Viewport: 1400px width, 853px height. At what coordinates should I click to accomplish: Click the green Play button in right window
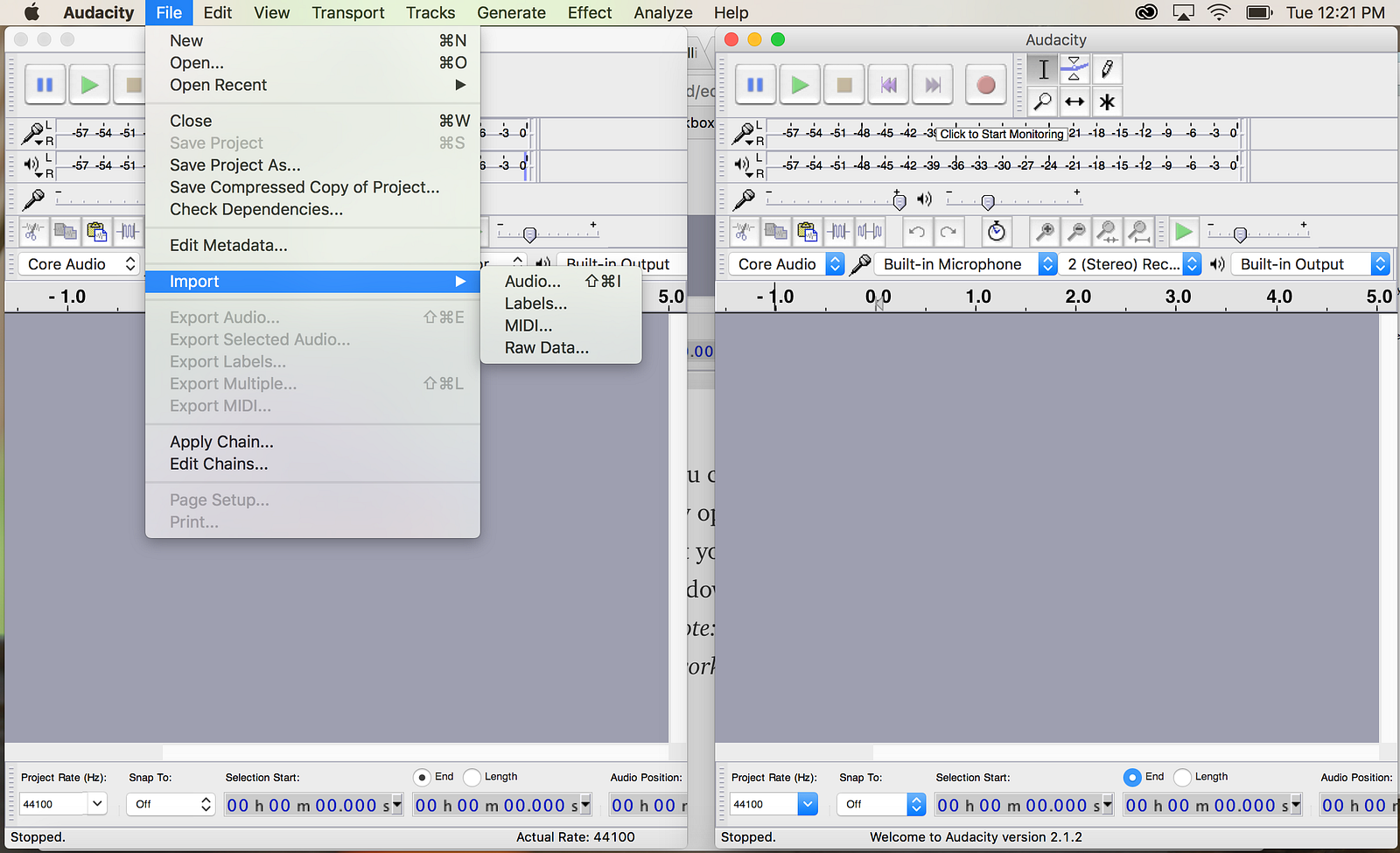coord(800,85)
